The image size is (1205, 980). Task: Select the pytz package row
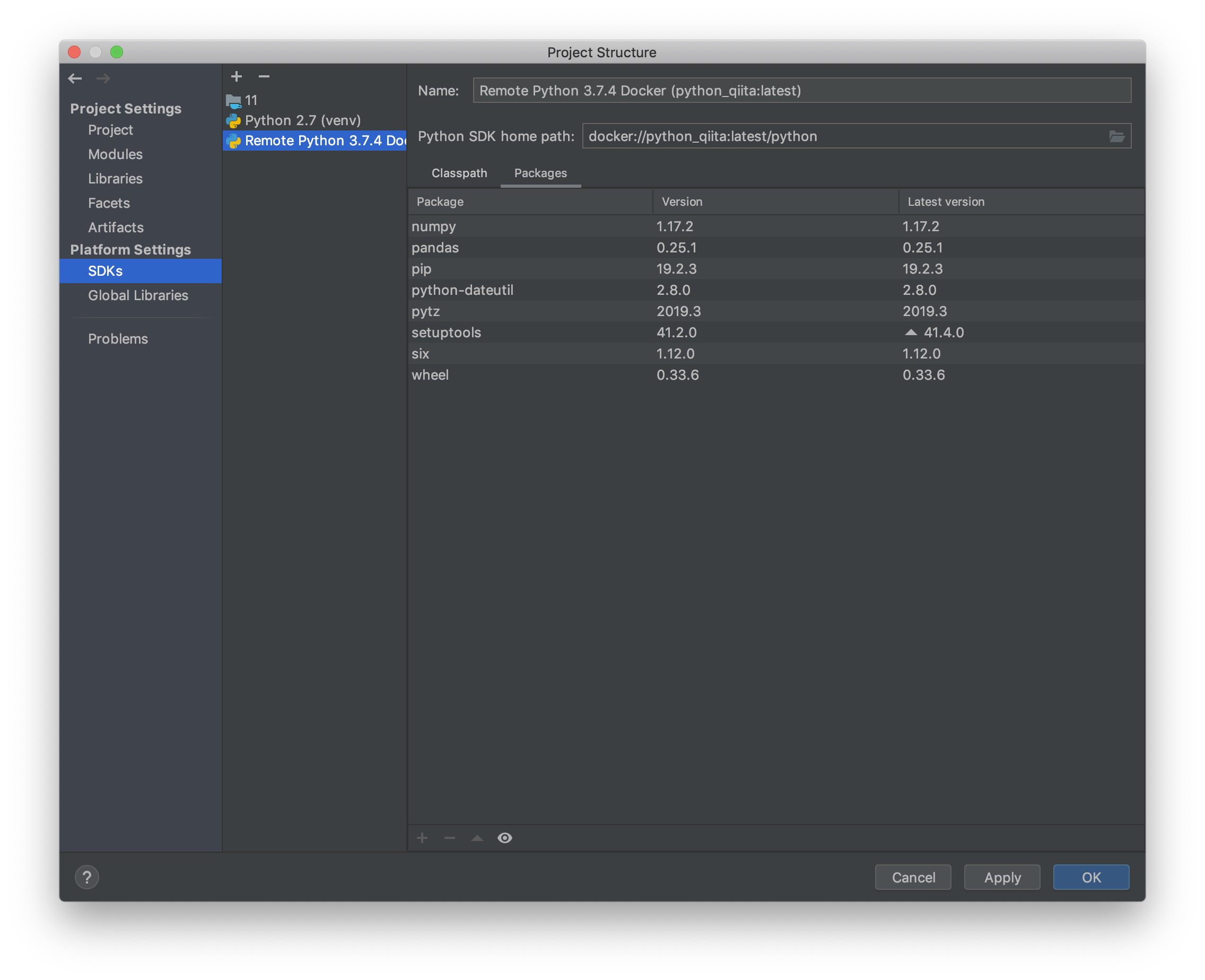[776, 311]
